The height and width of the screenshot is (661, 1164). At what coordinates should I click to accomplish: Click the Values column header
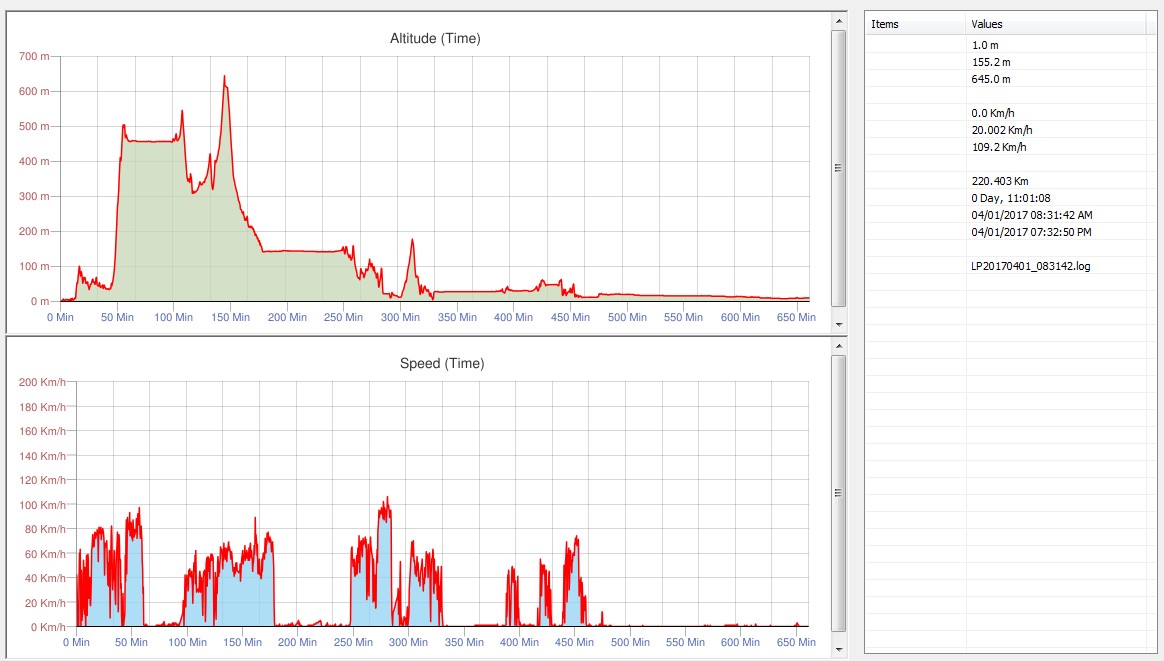click(x=1055, y=24)
